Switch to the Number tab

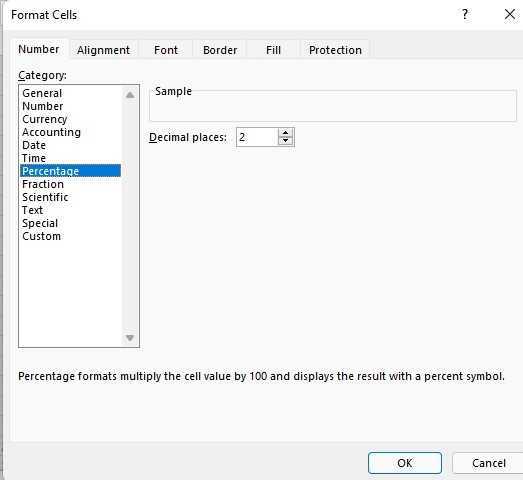(x=39, y=49)
